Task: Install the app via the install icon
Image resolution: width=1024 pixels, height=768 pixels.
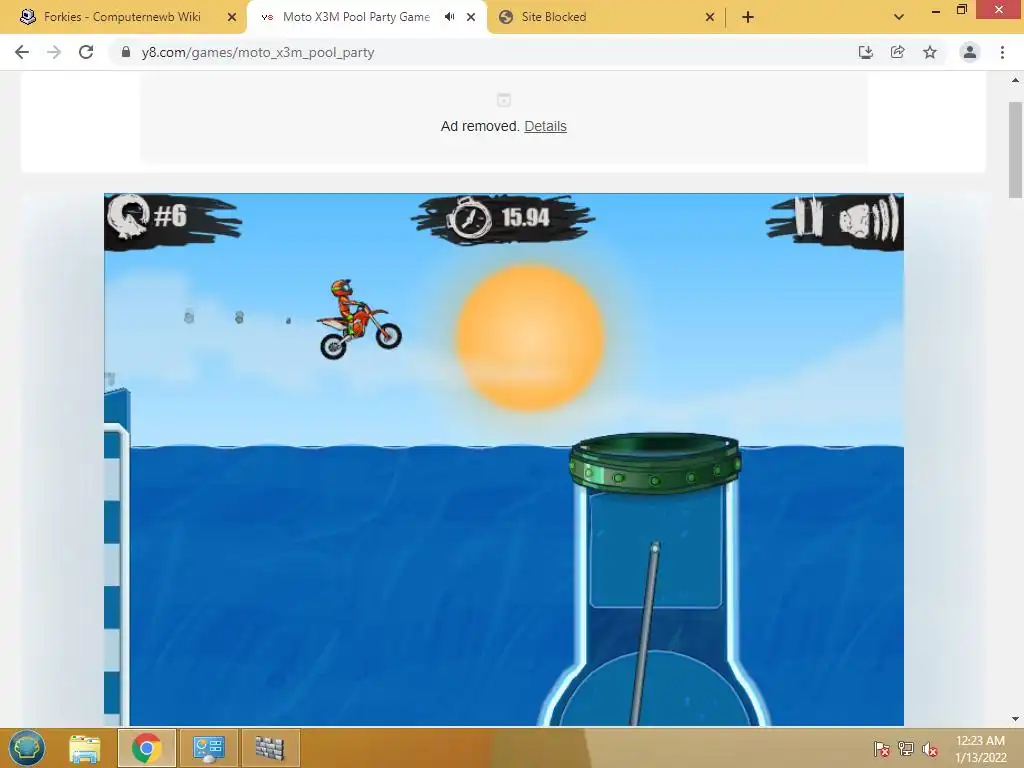Action: (865, 52)
